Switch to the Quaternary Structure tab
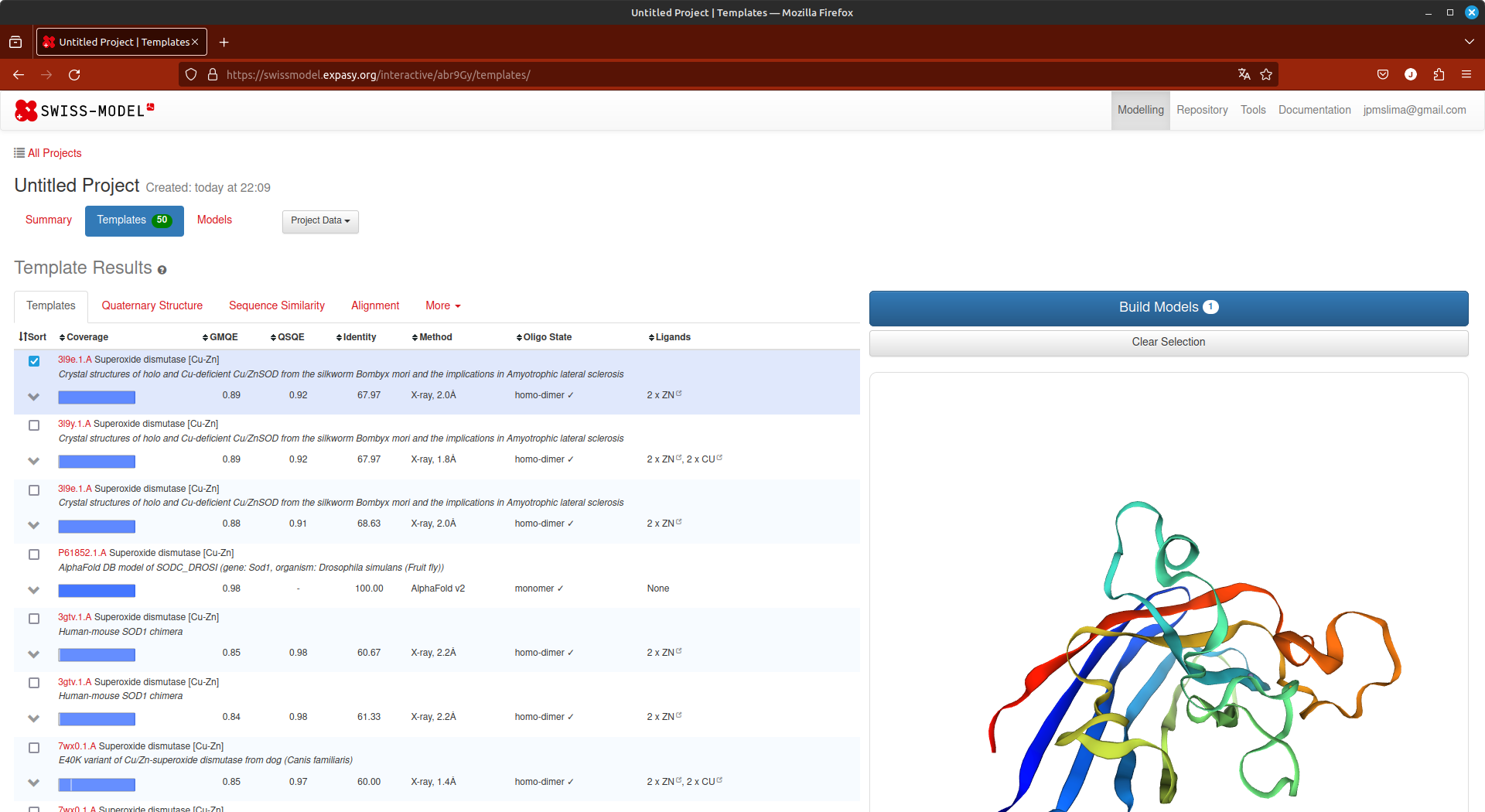The width and height of the screenshot is (1485, 812). pos(152,305)
